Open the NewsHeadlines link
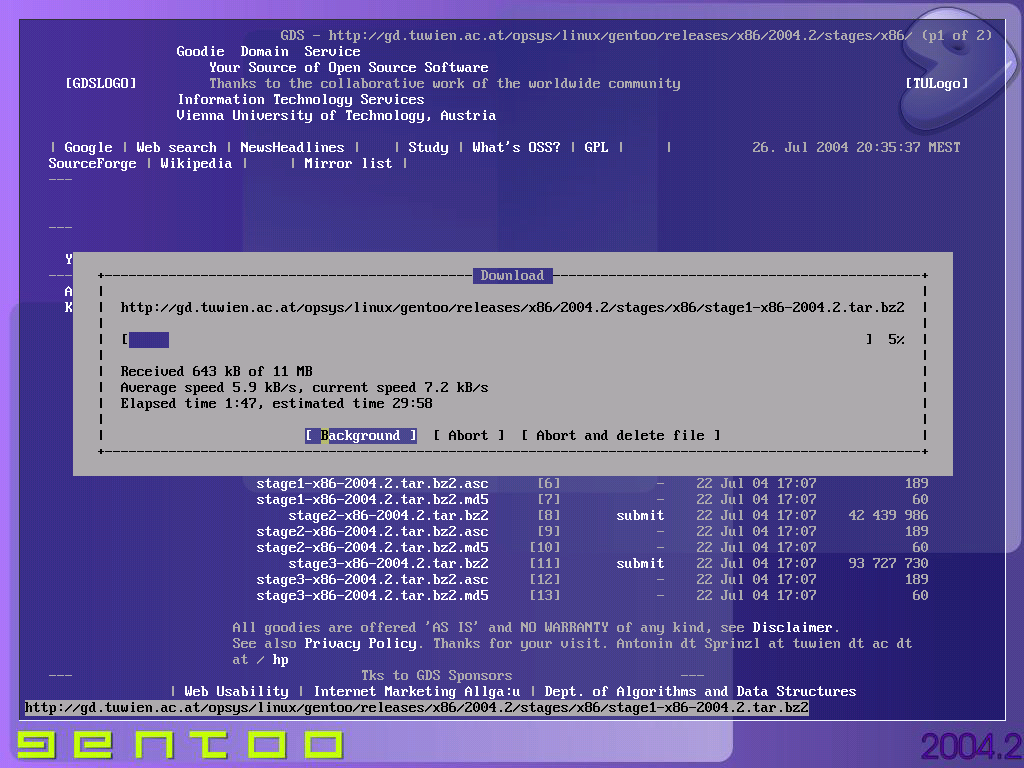1024x768 pixels. tap(292, 148)
